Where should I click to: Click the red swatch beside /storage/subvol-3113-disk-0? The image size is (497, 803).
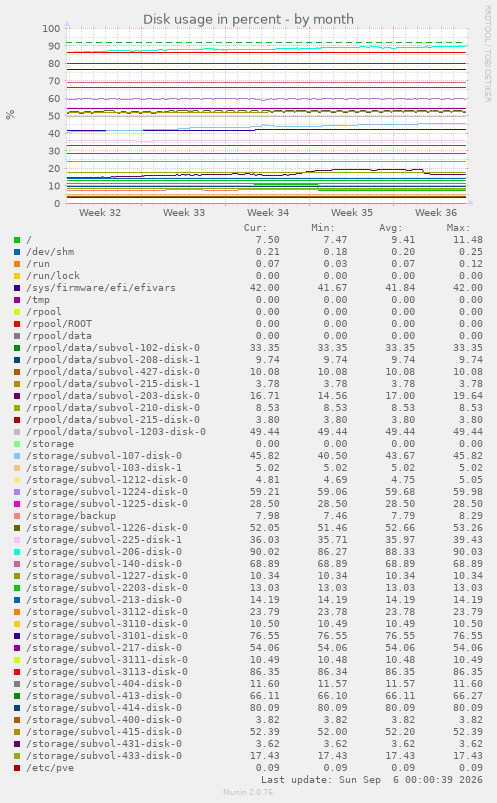point(17,672)
